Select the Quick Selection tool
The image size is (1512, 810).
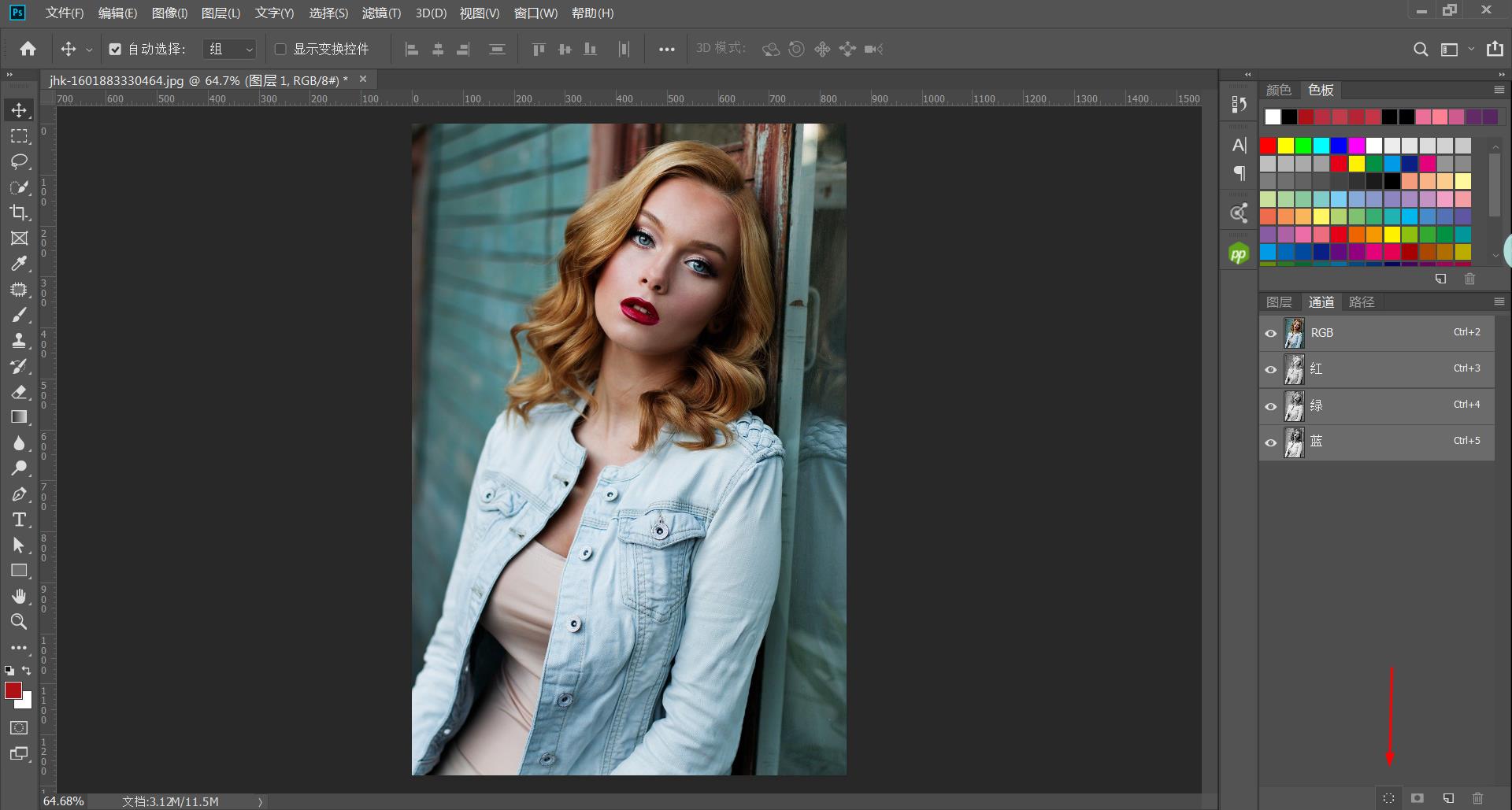point(19,187)
